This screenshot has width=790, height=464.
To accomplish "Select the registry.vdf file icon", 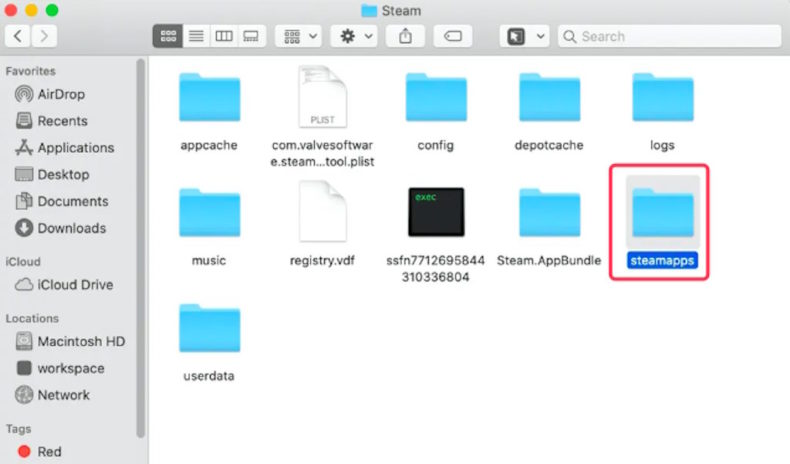I will pyautogui.click(x=322, y=212).
